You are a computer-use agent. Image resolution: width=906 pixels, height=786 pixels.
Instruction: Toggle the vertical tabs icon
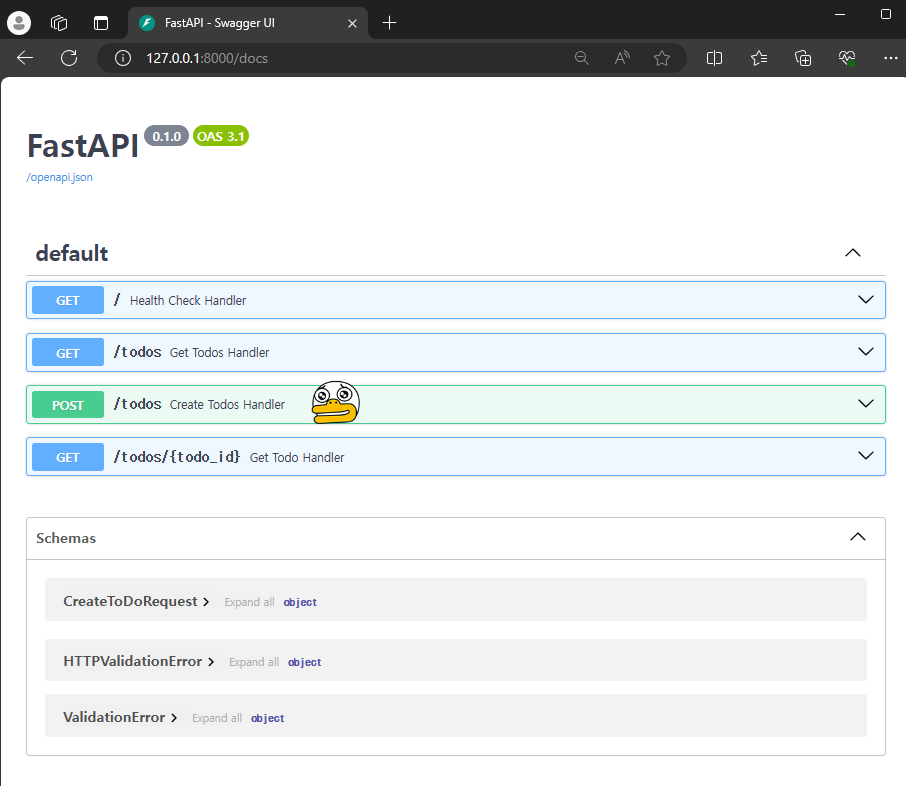[x=101, y=23]
